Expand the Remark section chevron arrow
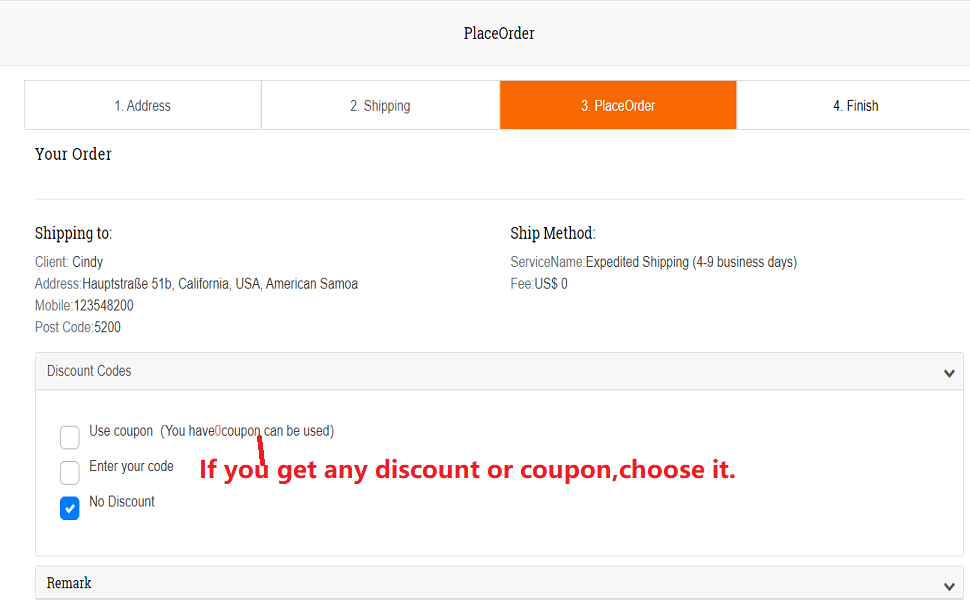The image size is (970, 600). tap(949, 586)
